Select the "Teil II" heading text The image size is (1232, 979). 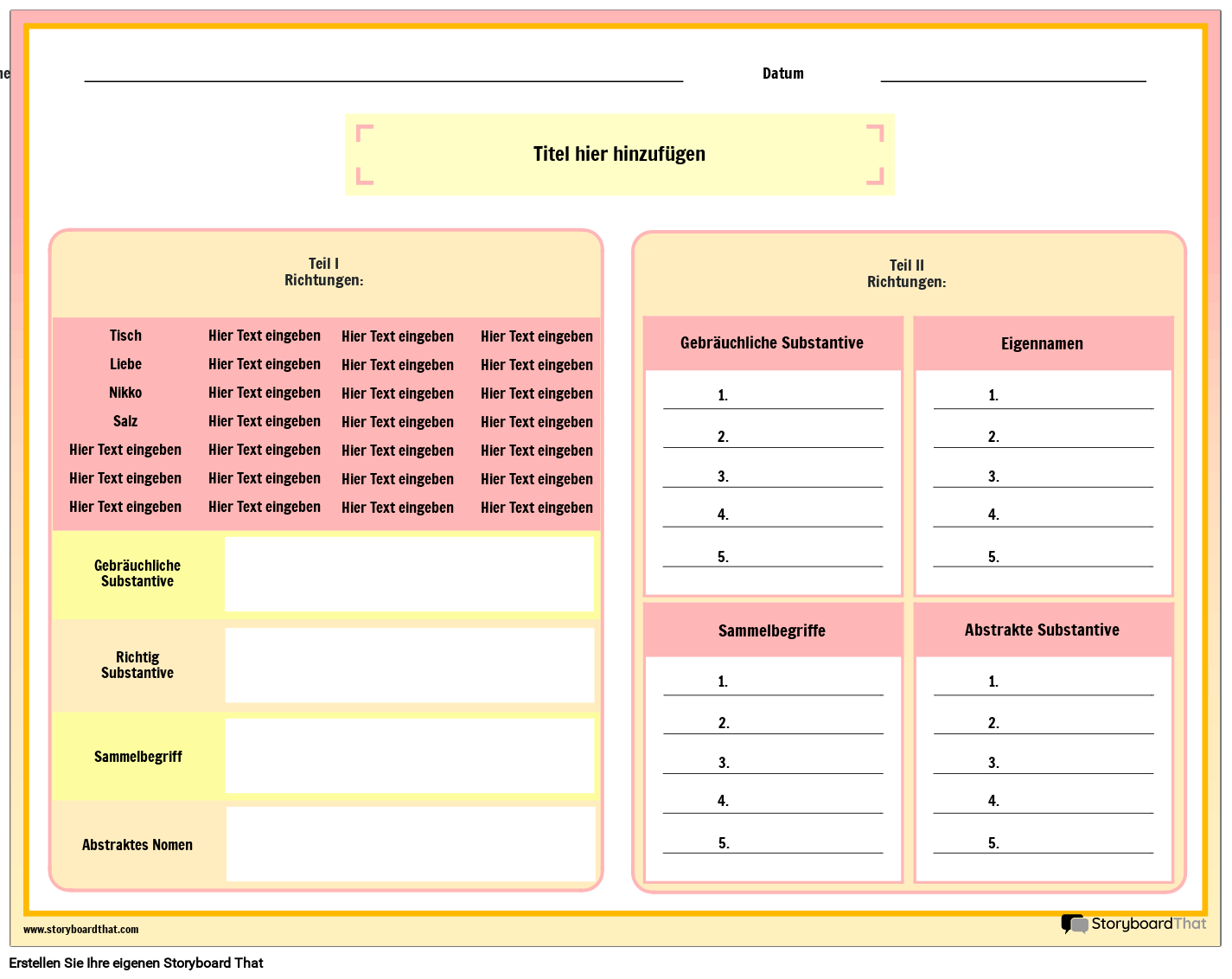pyautogui.click(x=907, y=266)
